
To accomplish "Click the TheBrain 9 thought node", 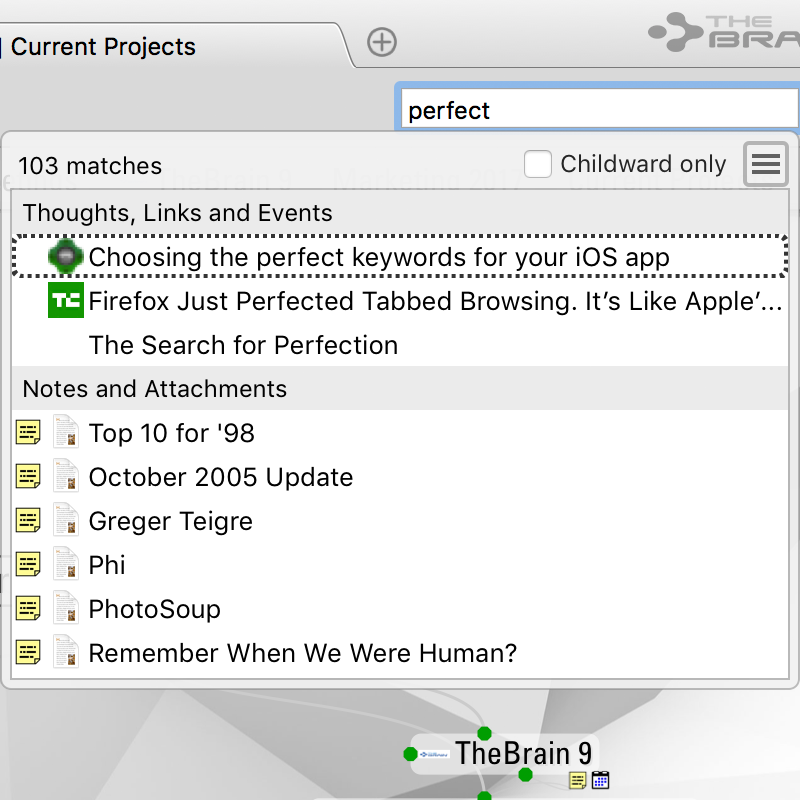I will (x=524, y=753).
